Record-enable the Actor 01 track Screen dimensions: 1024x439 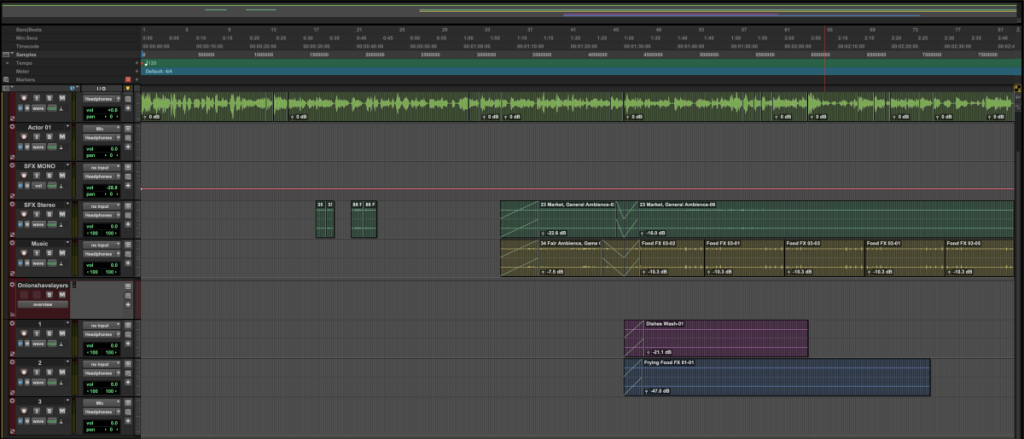pyautogui.click(x=23, y=137)
